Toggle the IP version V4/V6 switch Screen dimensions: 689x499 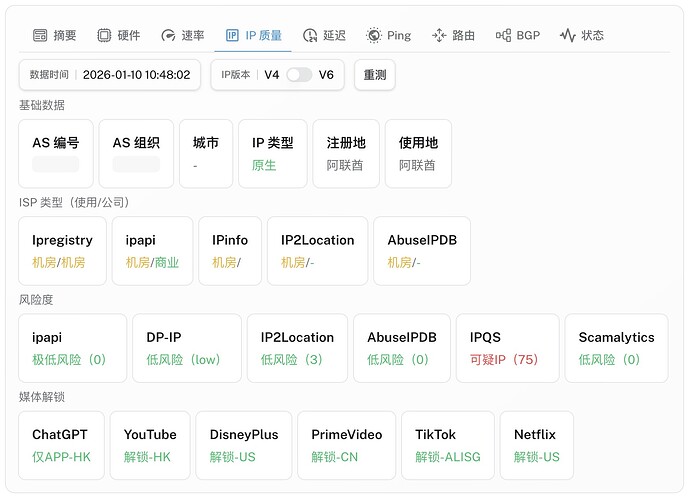click(x=299, y=75)
